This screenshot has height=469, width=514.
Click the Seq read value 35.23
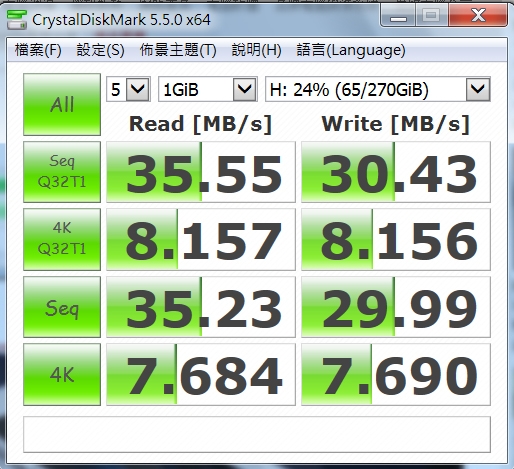tap(201, 307)
